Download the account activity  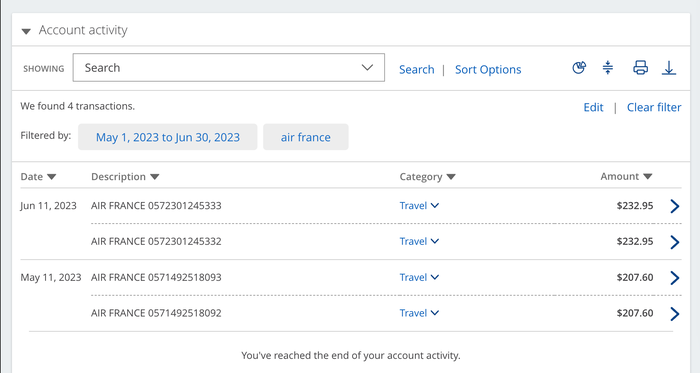pos(669,68)
